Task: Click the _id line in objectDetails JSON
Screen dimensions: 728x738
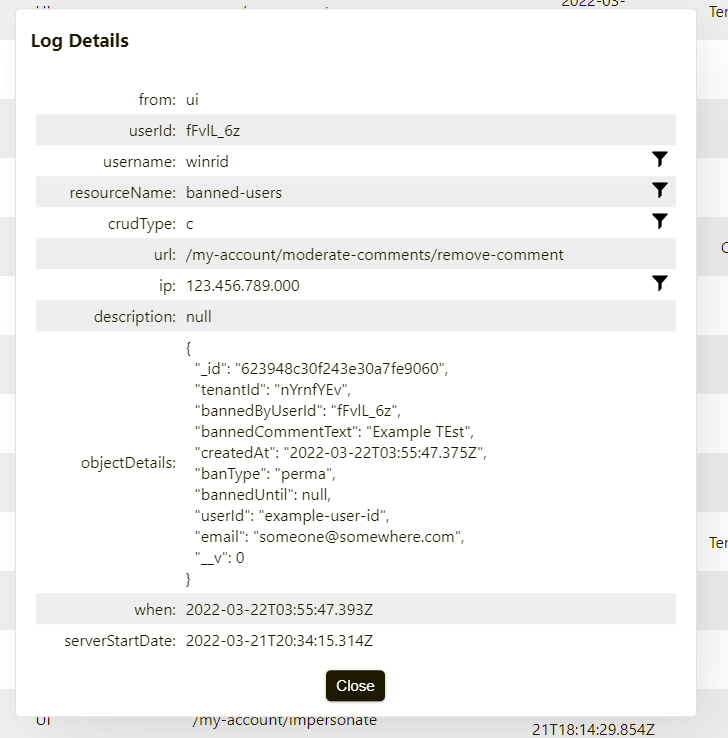Action: click(321, 368)
